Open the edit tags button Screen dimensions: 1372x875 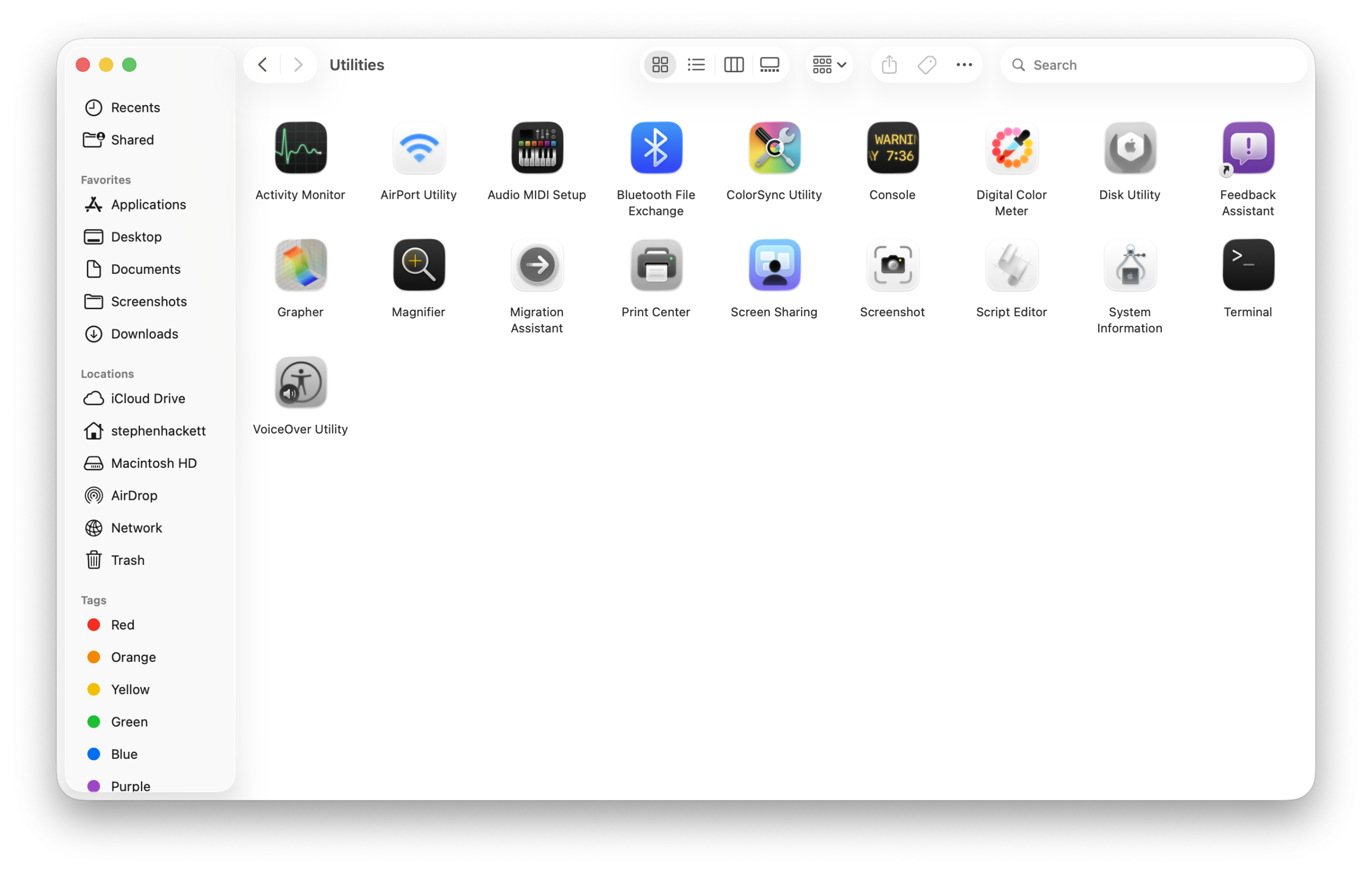927,65
